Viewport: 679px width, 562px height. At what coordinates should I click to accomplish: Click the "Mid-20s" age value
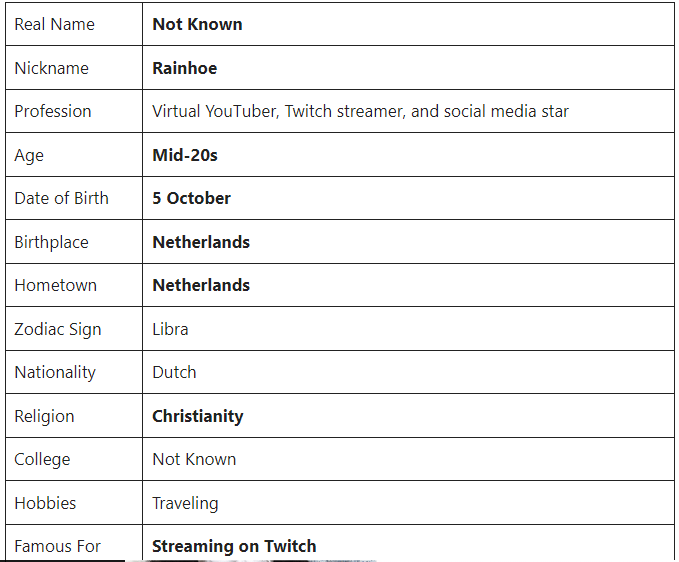coord(185,155)
